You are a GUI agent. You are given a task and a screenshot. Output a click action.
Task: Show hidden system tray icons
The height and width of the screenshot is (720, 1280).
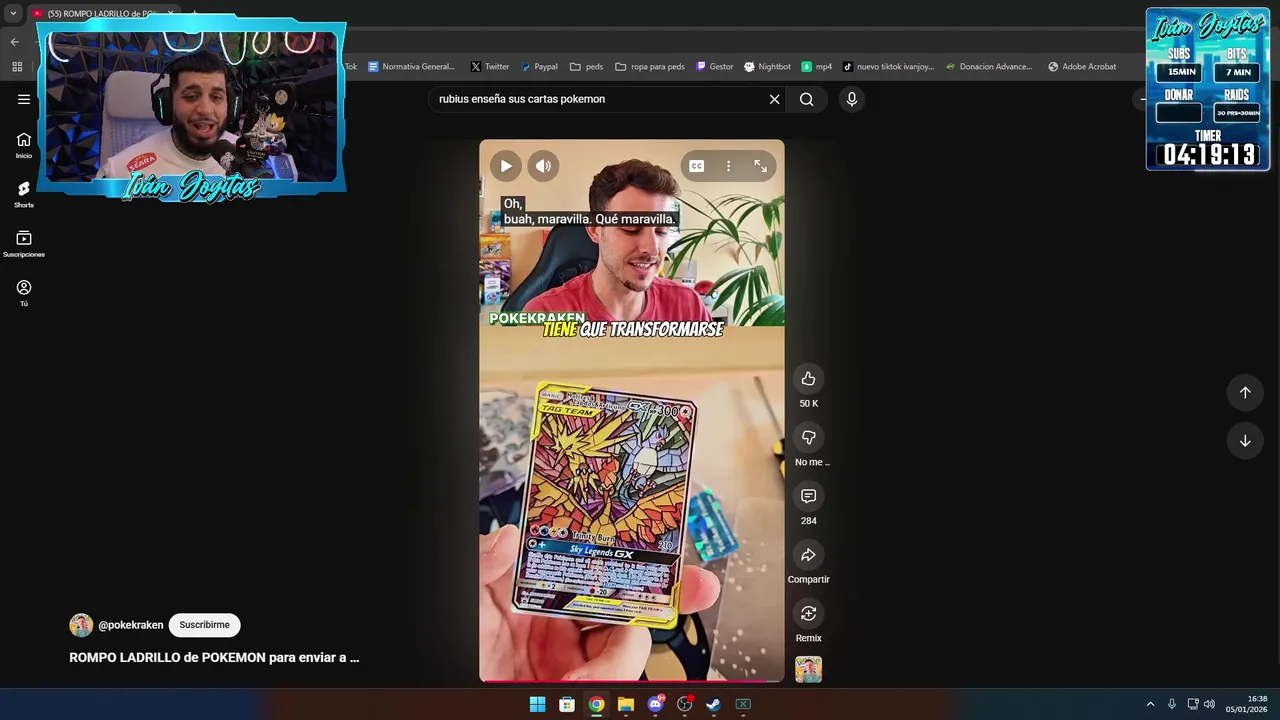(x=1150, y=704)
